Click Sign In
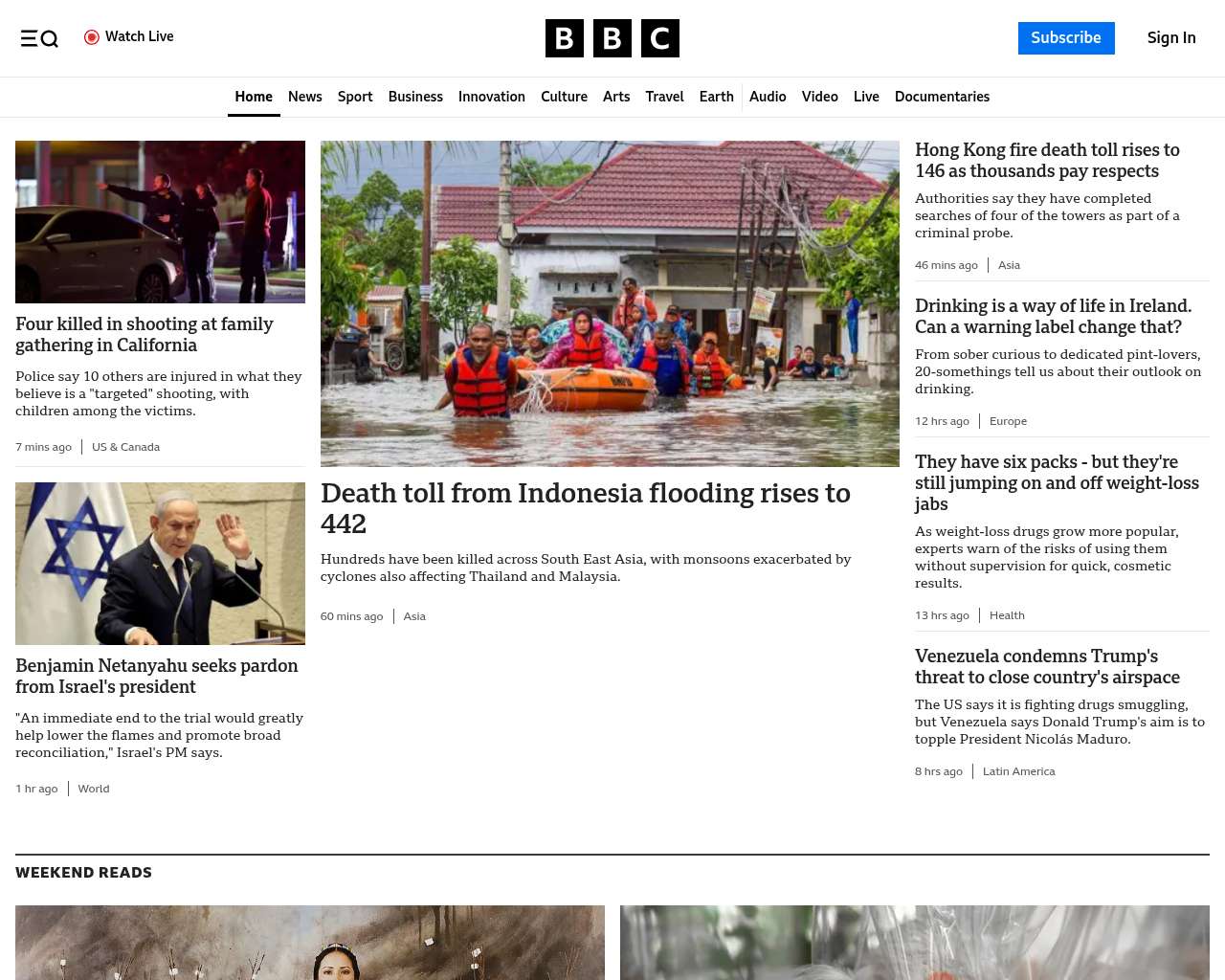The width and height of the screenshot is (1225, 980). [1170, 38]
